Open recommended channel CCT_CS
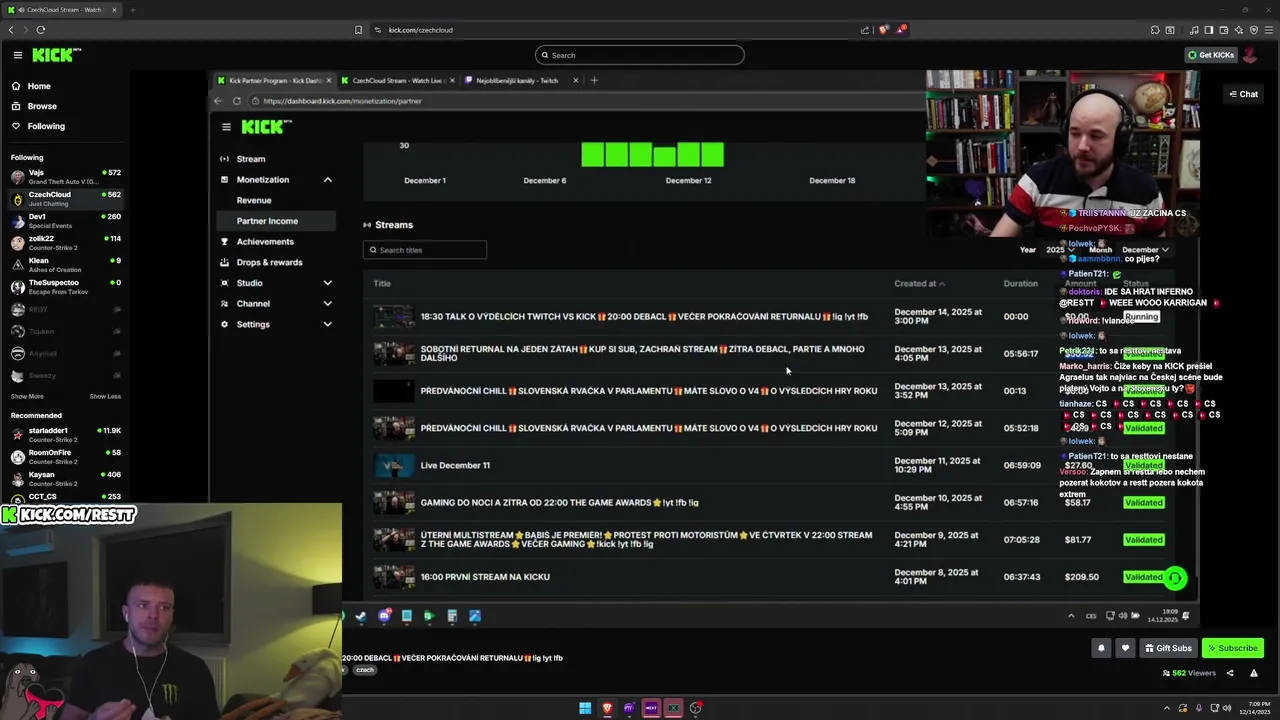Viewport: 1280px width, 720px height. (65, 497)
